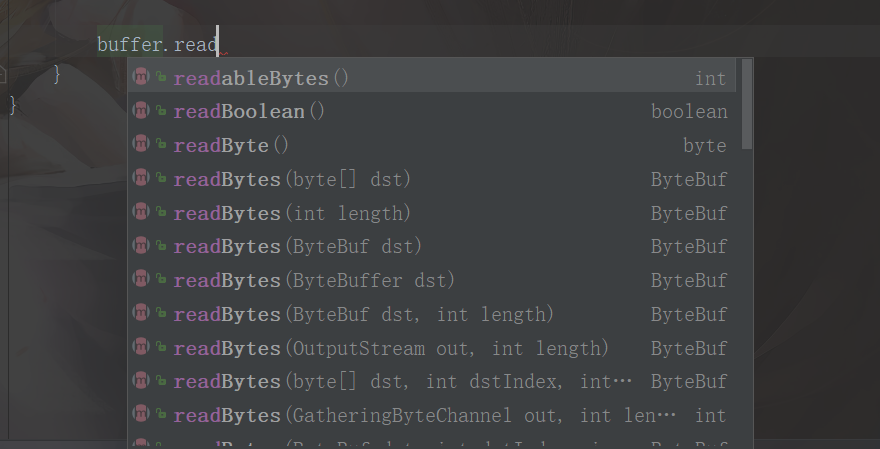Select the readableBytes() completion suggestion
Viewport: 880px width, 449px height.
261,78
